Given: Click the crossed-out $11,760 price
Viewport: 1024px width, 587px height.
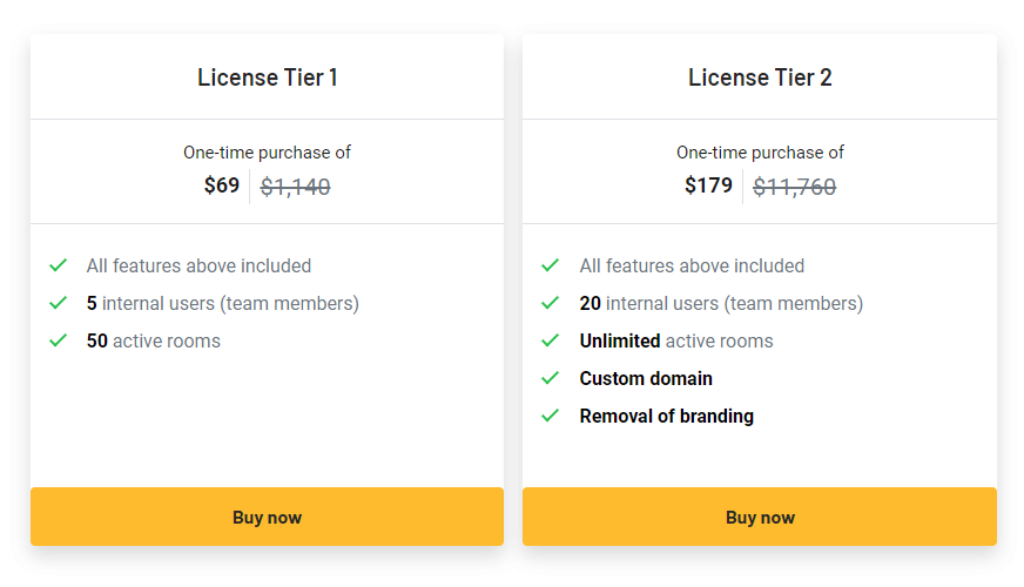Looking at the screenshot, I should [x=794, y=187].
